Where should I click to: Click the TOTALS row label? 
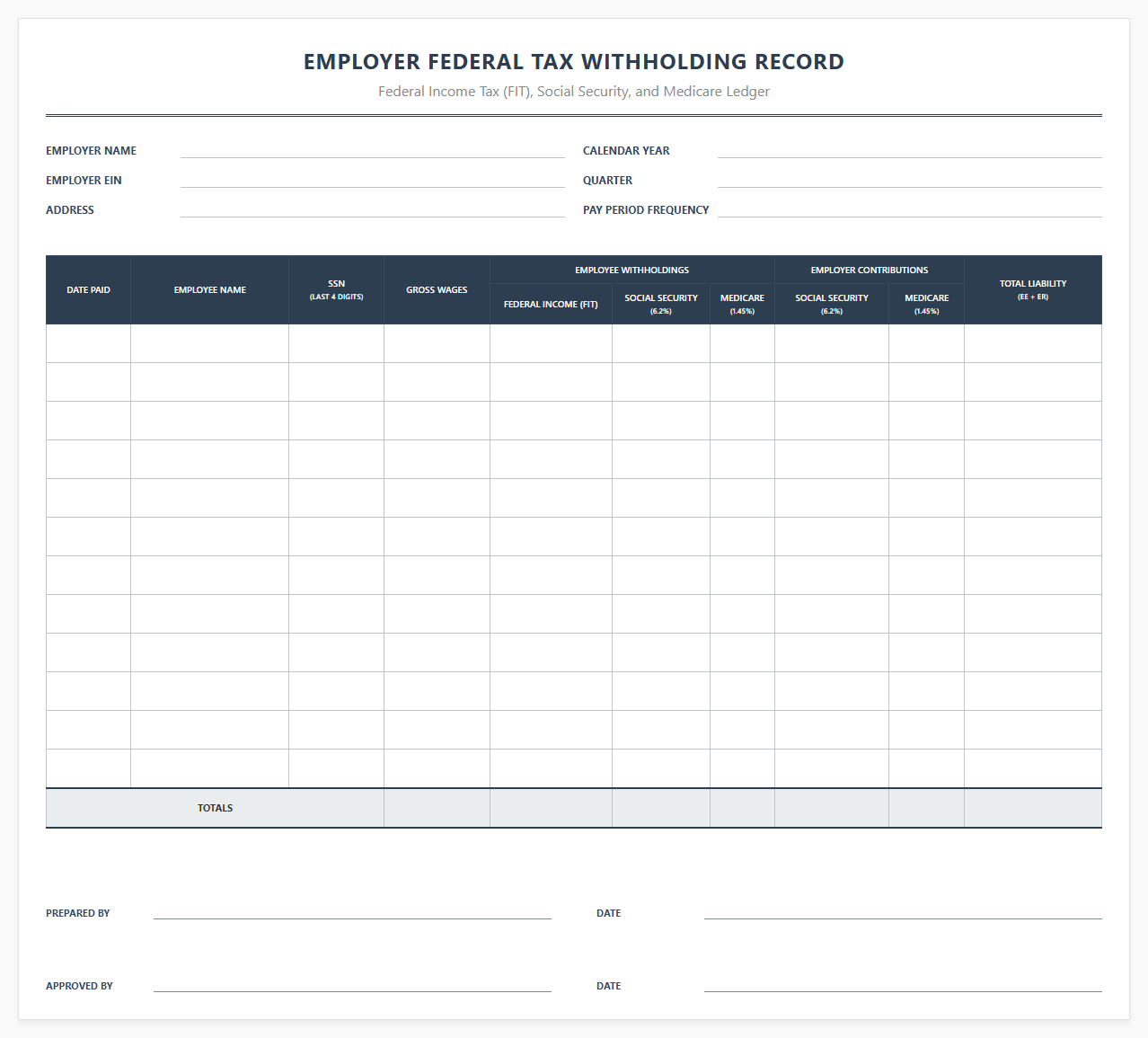[x=215, y=808]
